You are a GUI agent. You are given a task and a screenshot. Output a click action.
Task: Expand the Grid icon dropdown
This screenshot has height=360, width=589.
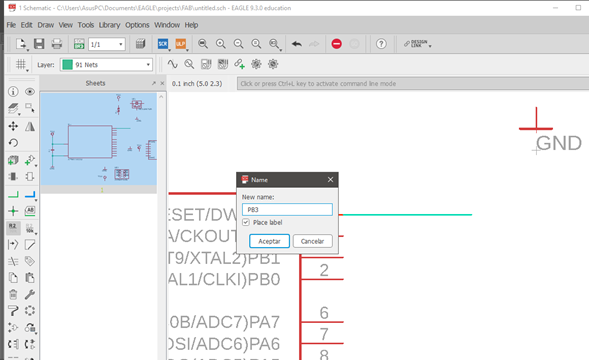coord(27,70)
